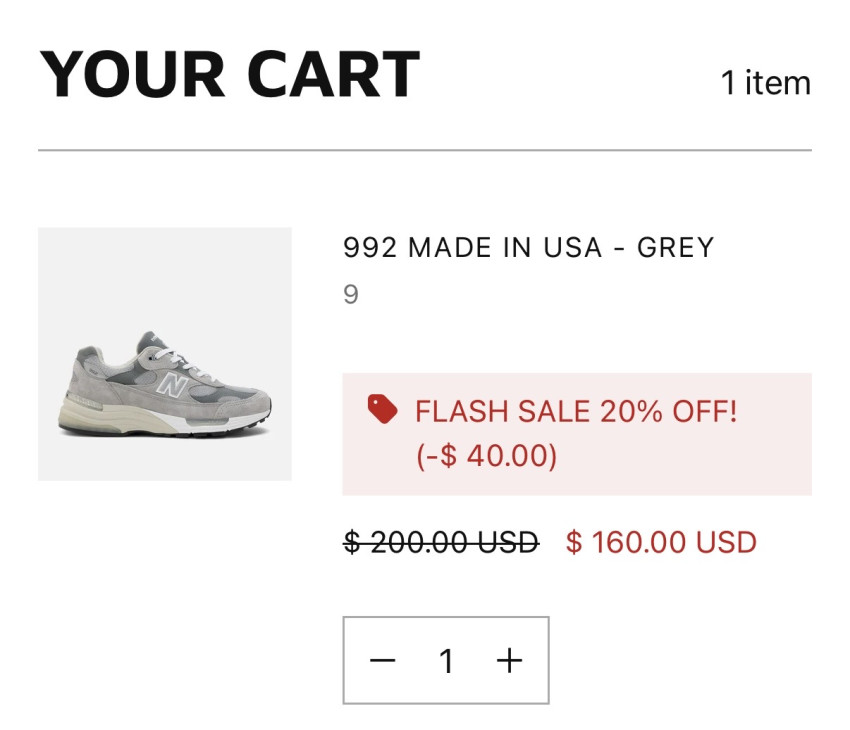Open the grey sneaker product thumbnail
This screenshot has height=730, width=850.
[165, 354]
